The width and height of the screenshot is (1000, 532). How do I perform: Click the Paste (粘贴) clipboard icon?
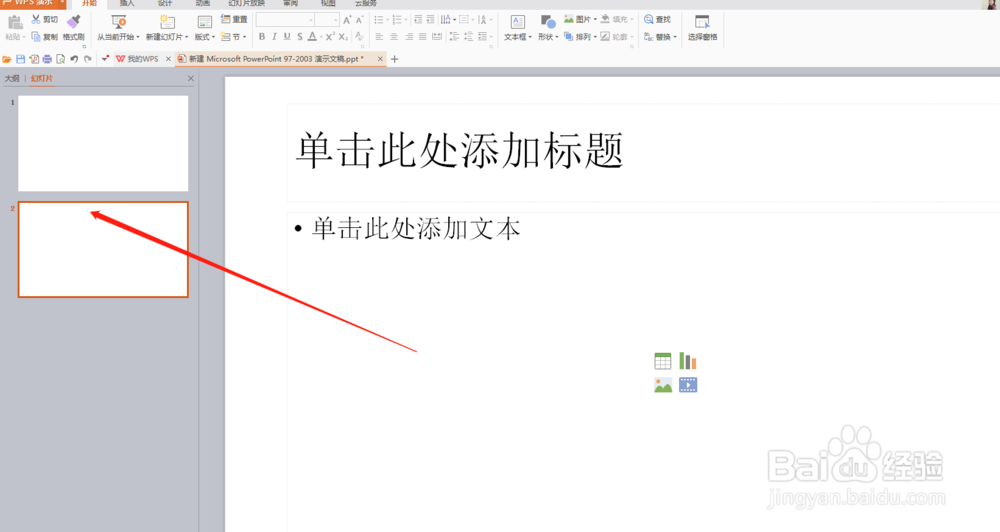[15, 22]
